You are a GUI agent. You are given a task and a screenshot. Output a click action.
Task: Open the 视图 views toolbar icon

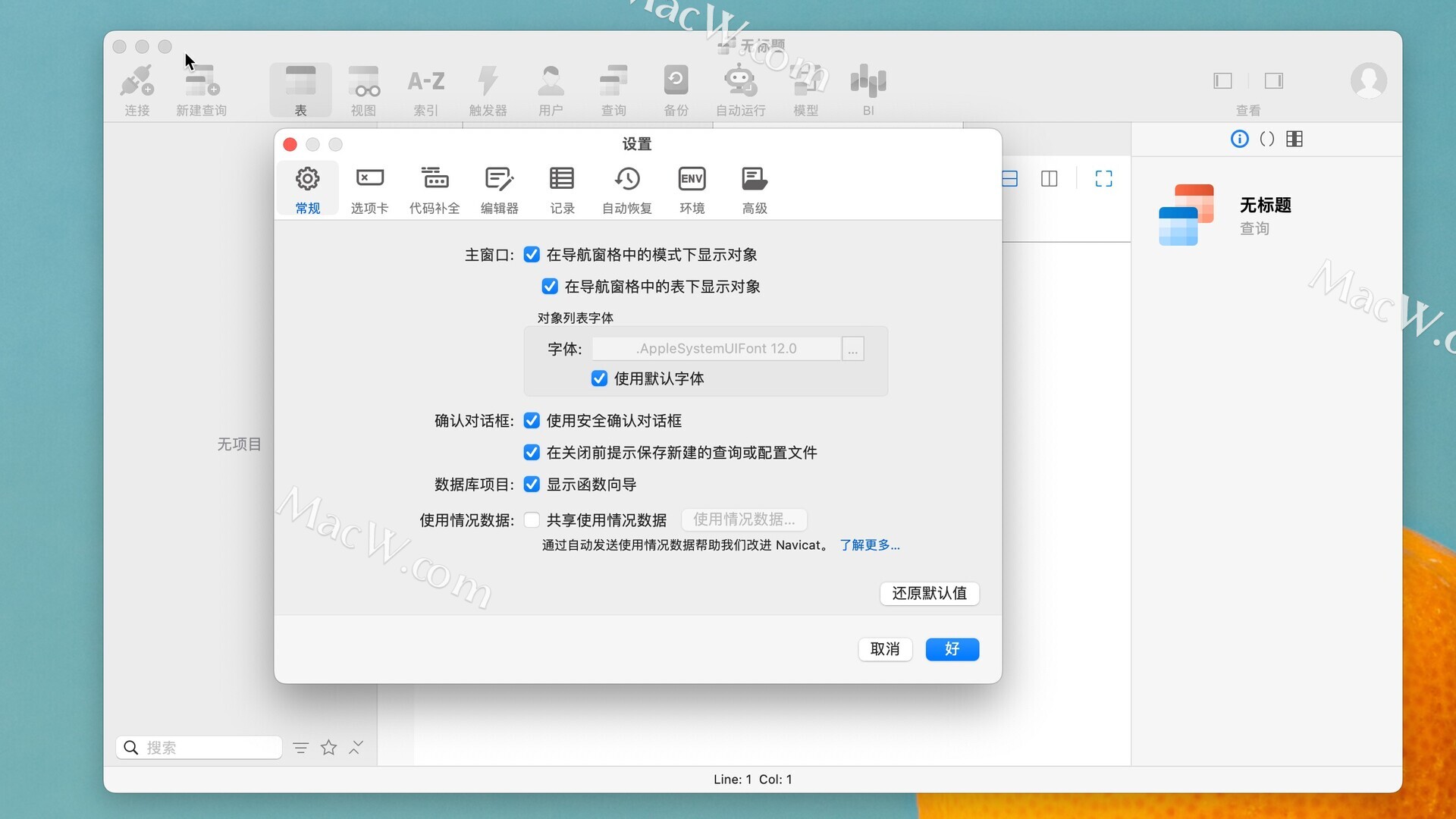pos(363,90)
